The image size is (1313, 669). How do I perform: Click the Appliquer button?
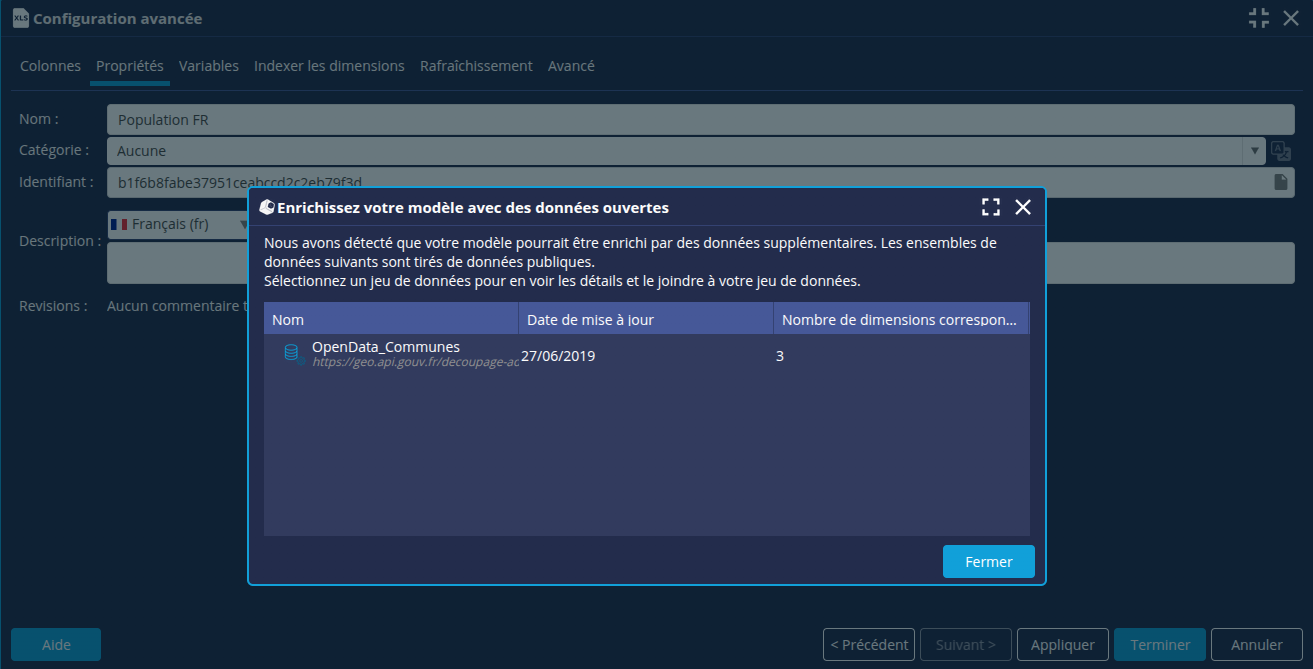(1062, 645)
